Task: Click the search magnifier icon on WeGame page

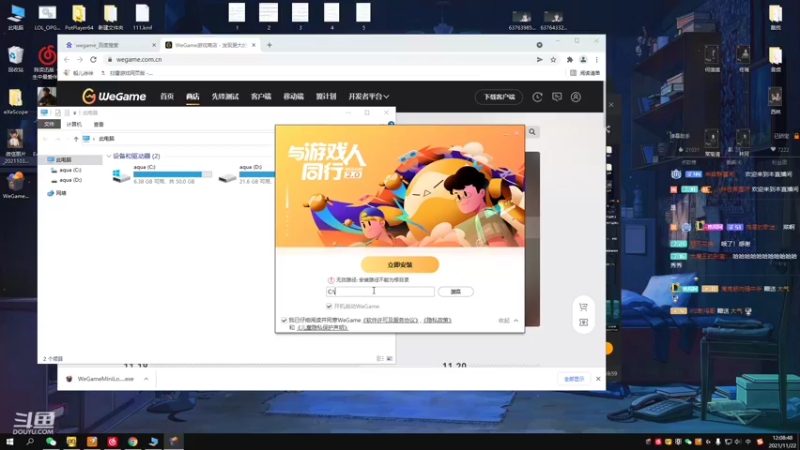Action: pos(532,132)
